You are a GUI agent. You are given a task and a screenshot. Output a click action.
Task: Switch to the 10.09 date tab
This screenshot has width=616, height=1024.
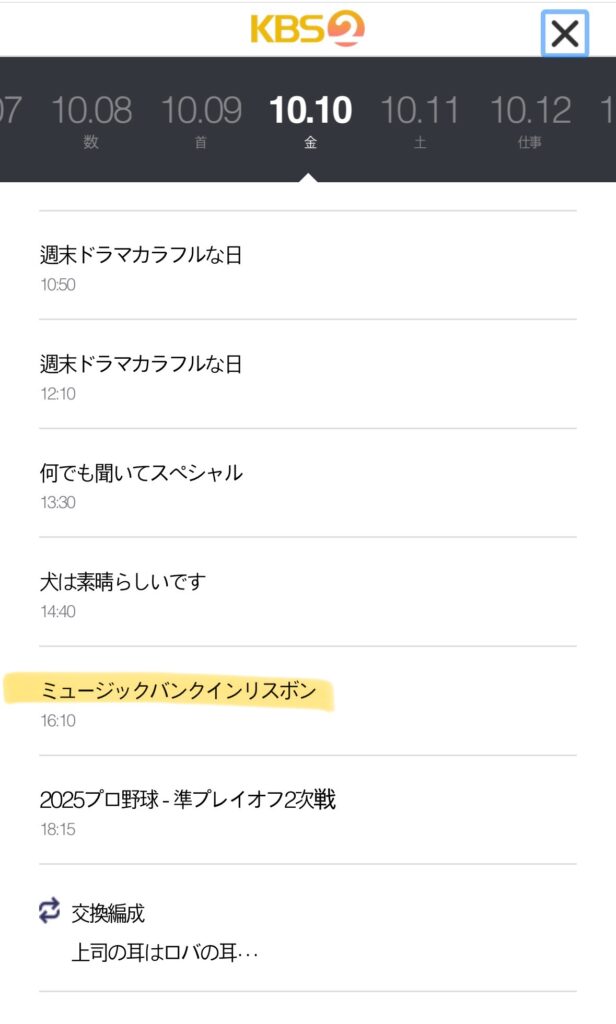tap(201, 118)
